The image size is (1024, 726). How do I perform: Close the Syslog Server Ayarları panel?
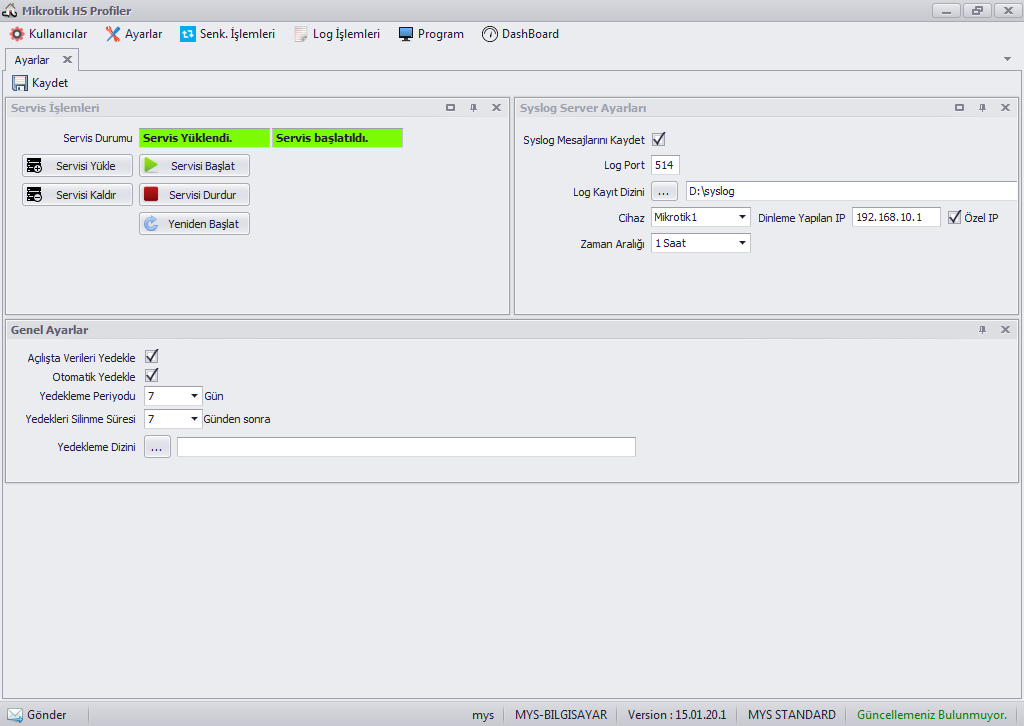tap(1005, 108)
